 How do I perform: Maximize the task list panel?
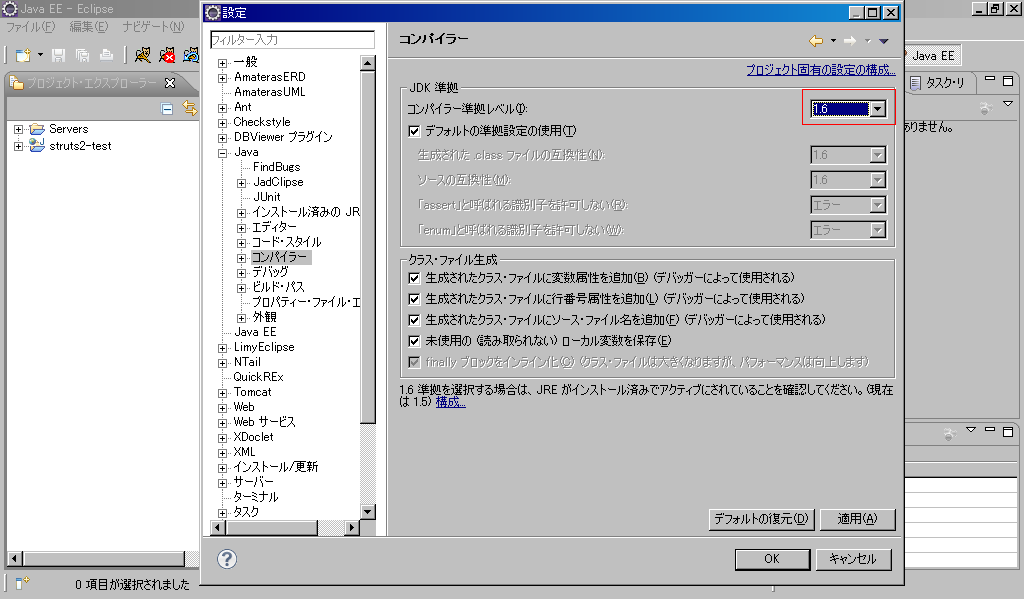(1008, 81)
